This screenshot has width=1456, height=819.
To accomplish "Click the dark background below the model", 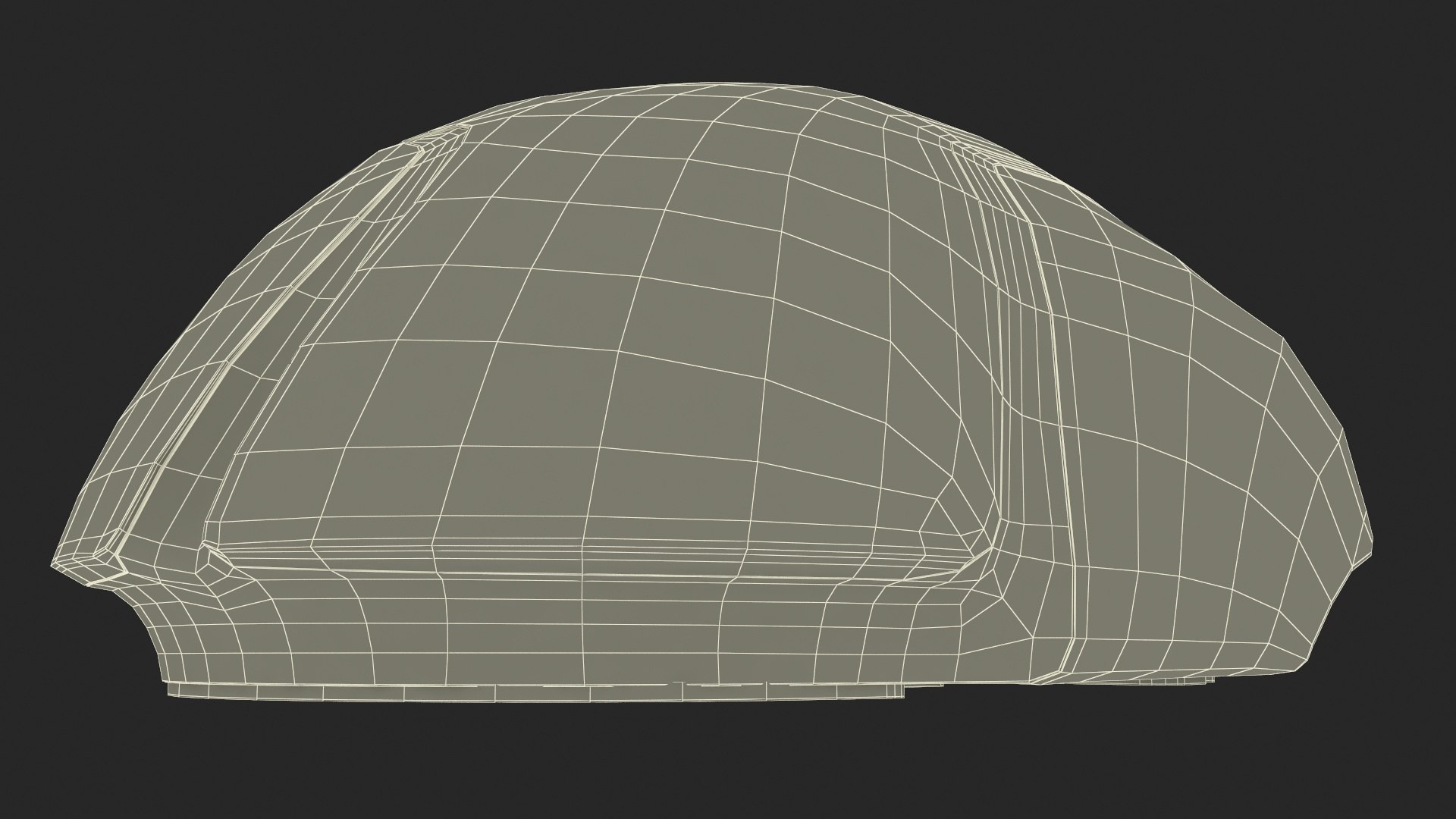I will [728, 758].
